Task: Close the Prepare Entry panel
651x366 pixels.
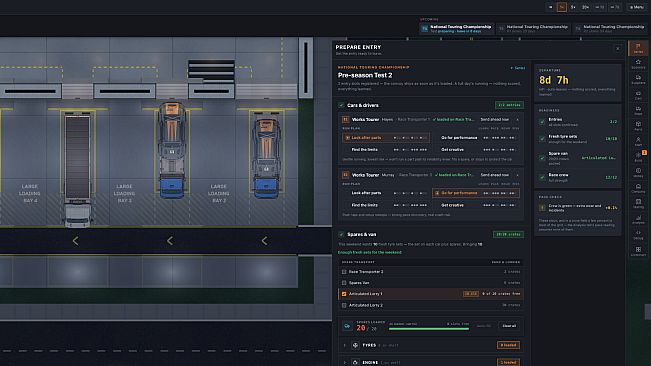Action: (618, 49)
